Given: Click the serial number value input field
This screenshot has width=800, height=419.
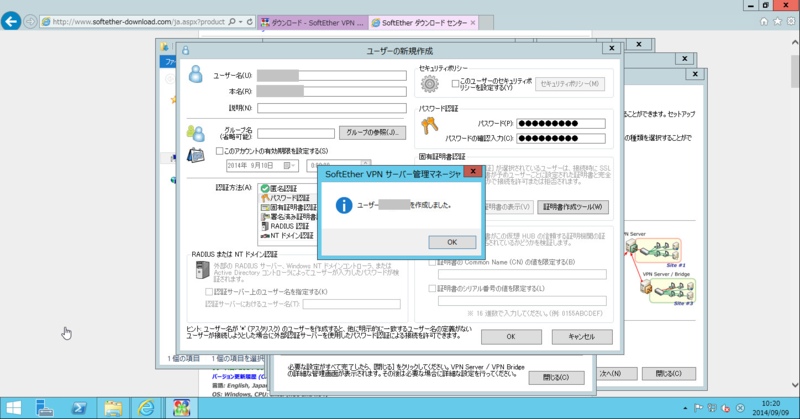Looking at the screenshot, I should tap(522, 301).
